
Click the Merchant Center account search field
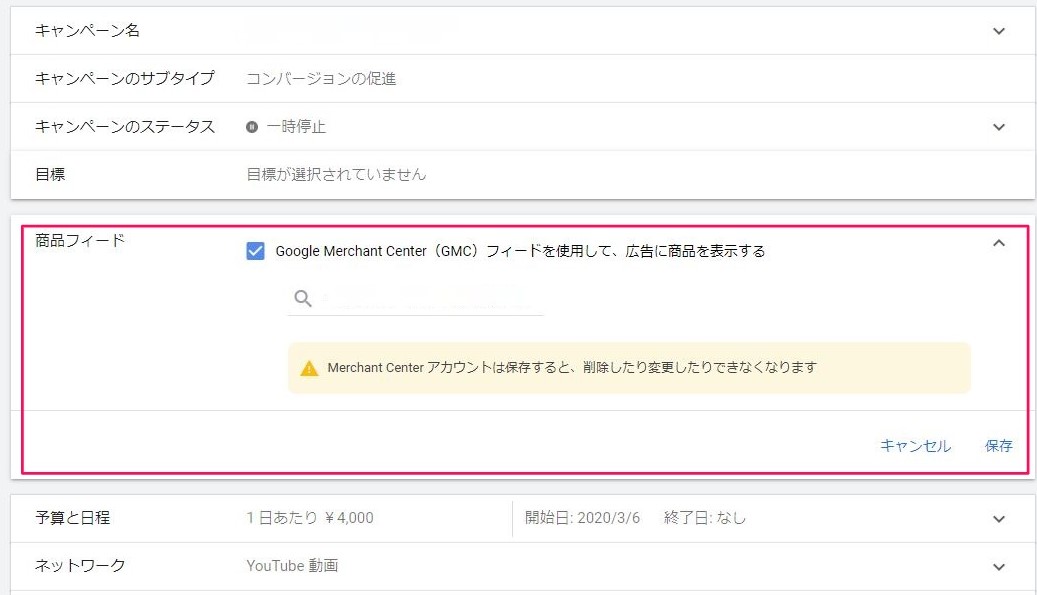click(430, 299)
